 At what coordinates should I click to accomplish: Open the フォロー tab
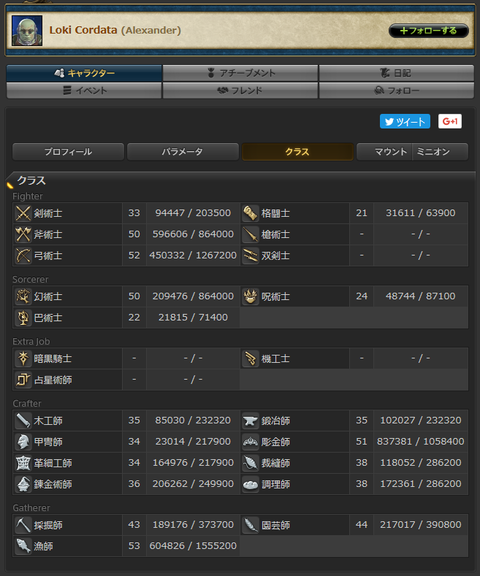396,90
